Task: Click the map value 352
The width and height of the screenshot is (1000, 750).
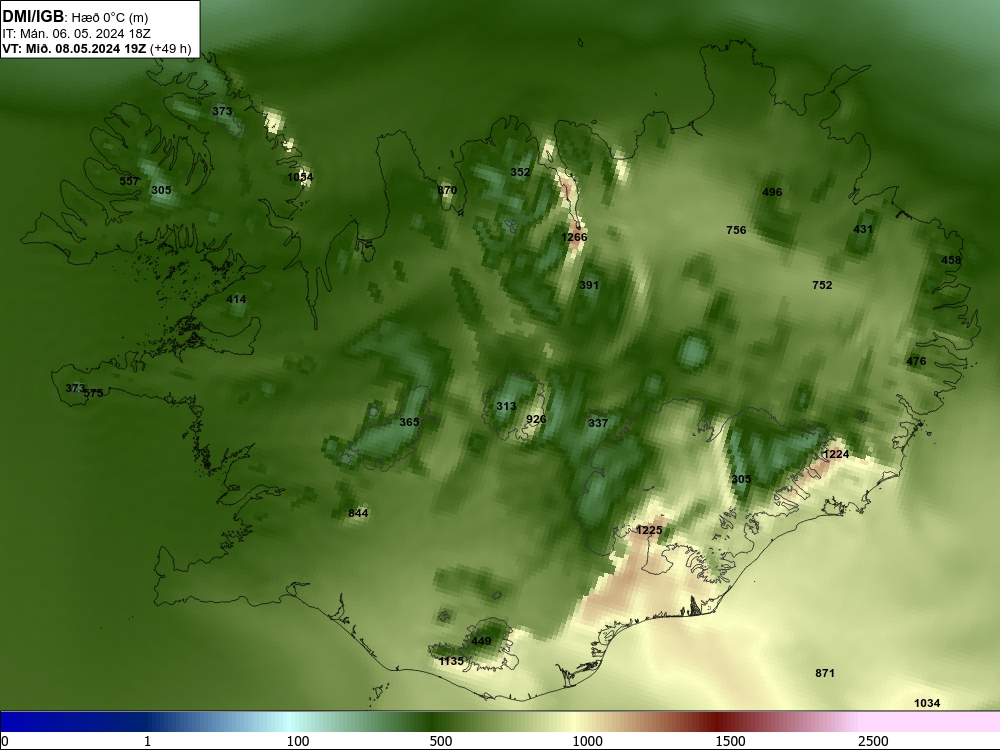Action: tap(520, 172)
